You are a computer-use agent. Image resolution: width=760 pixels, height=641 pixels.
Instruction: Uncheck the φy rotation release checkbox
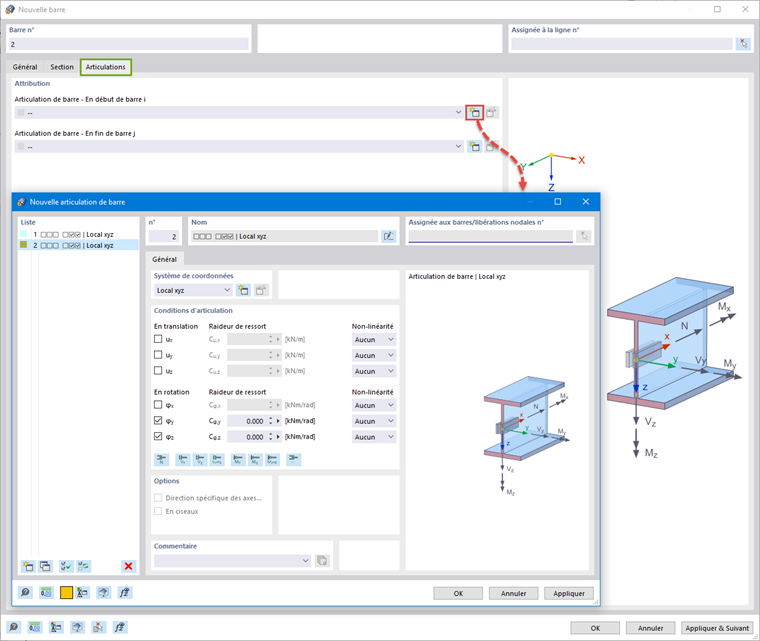click(158, 420)
